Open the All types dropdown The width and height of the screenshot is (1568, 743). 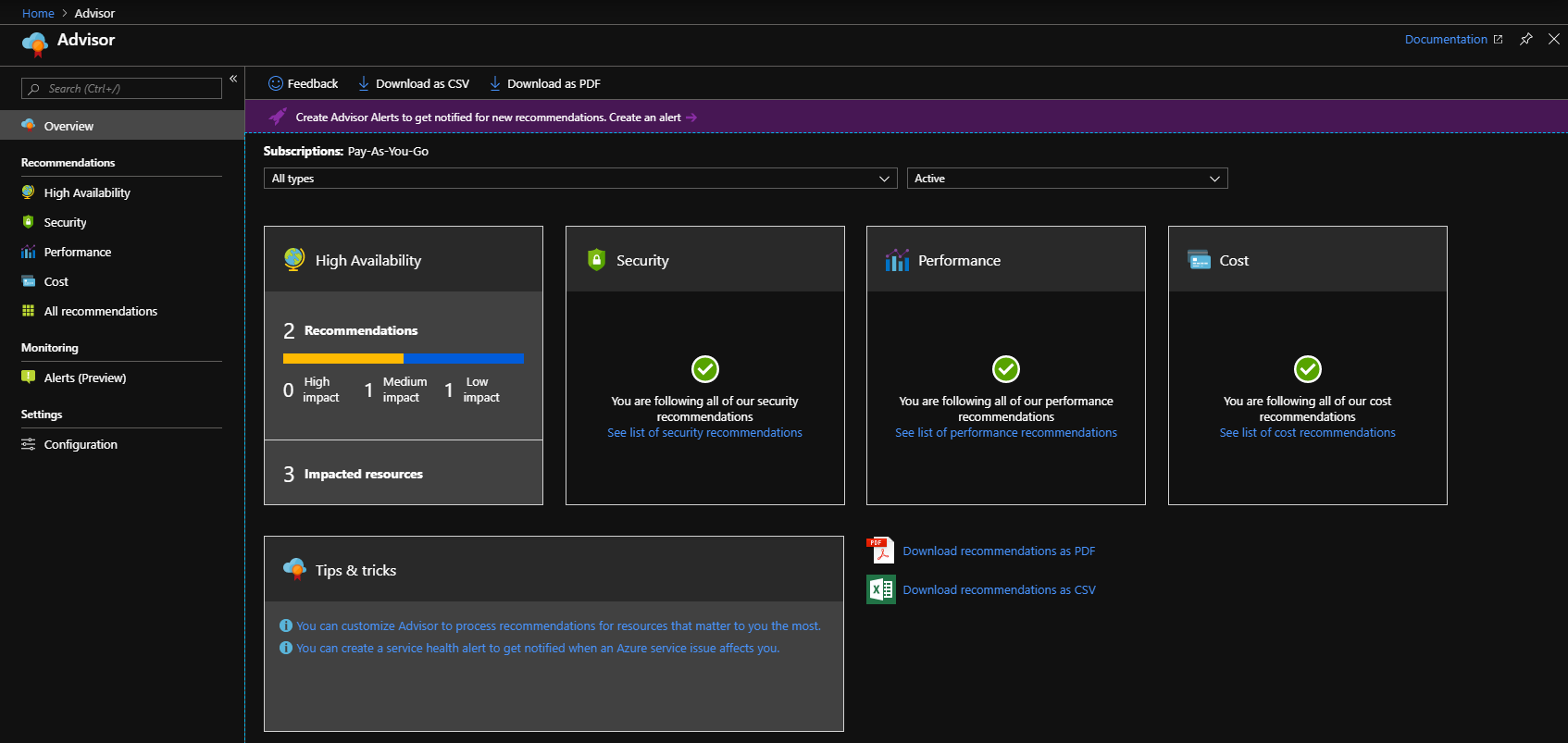click(579, 179)
